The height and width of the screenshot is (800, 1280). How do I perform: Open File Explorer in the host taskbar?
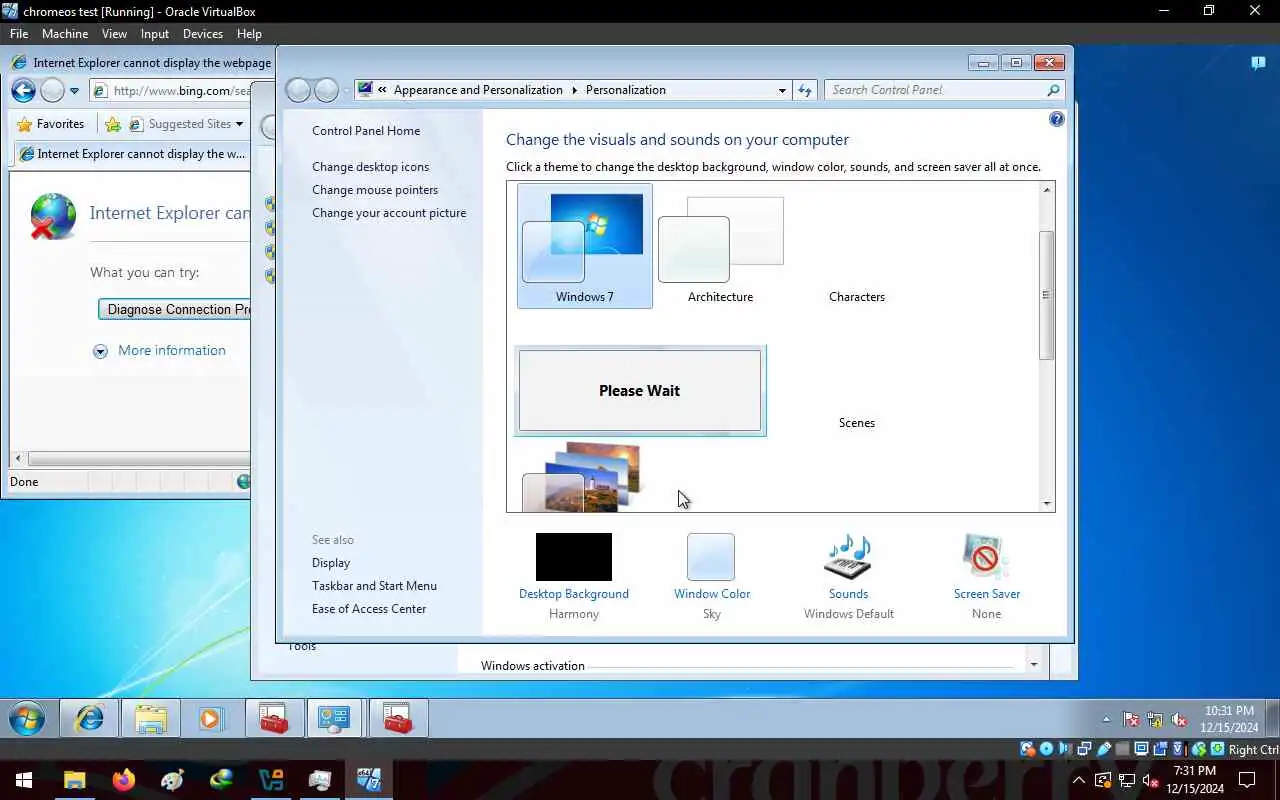click(x=75, y=780)
